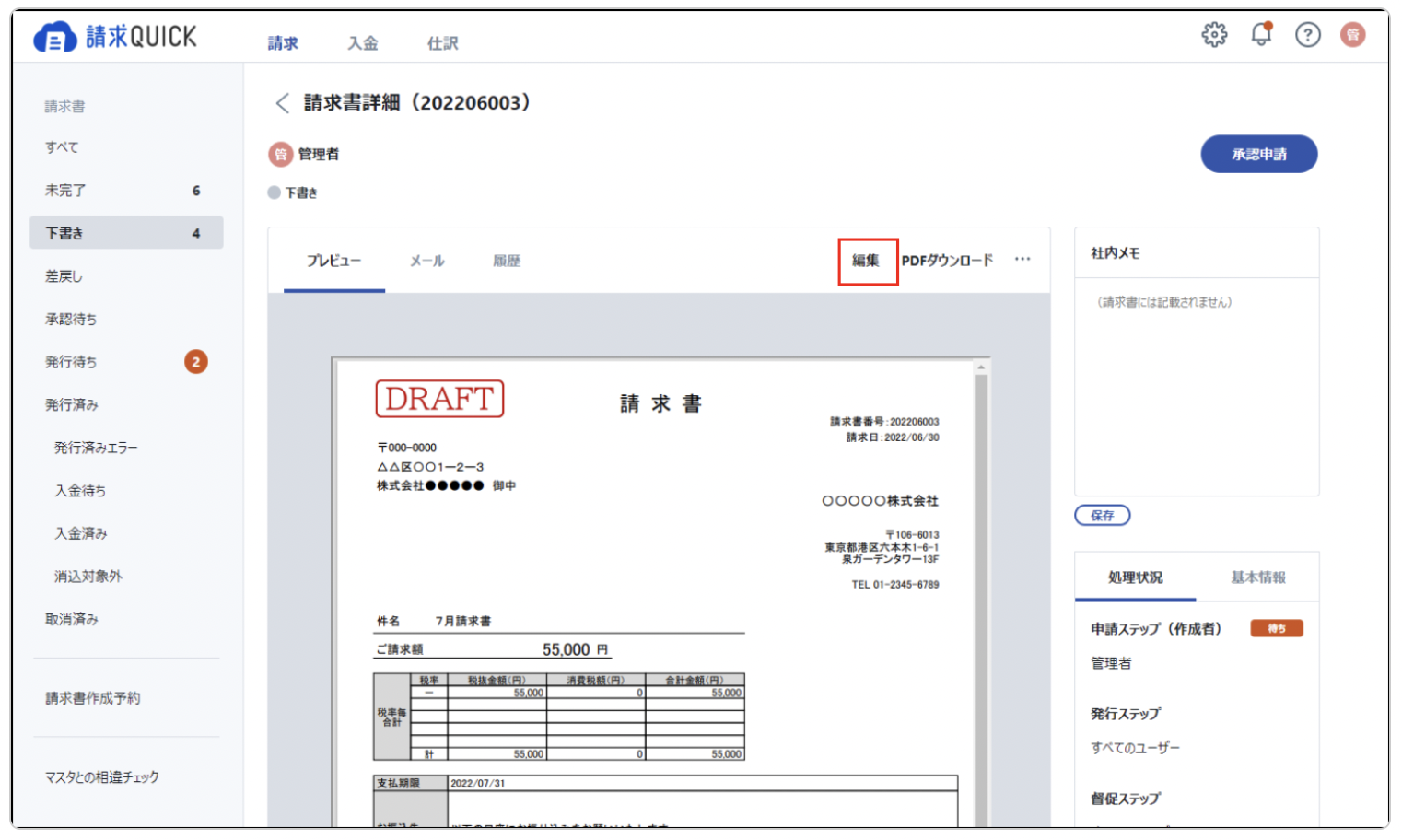Click the payment deadline 2022/07/31
Image resolution: width=1402 pixels, height=840 pixels.
pos(477,784)
